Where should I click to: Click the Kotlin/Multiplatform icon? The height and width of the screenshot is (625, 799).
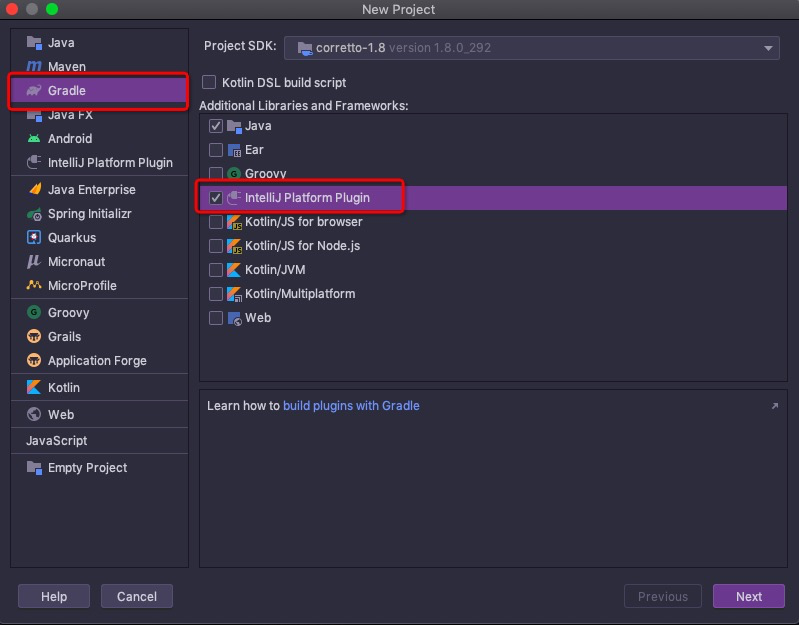point(234,294)
